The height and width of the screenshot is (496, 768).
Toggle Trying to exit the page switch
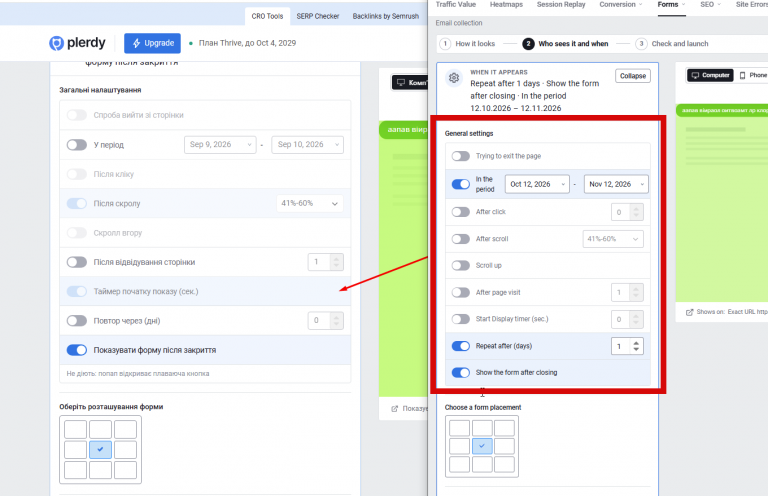tap(460, 156)
